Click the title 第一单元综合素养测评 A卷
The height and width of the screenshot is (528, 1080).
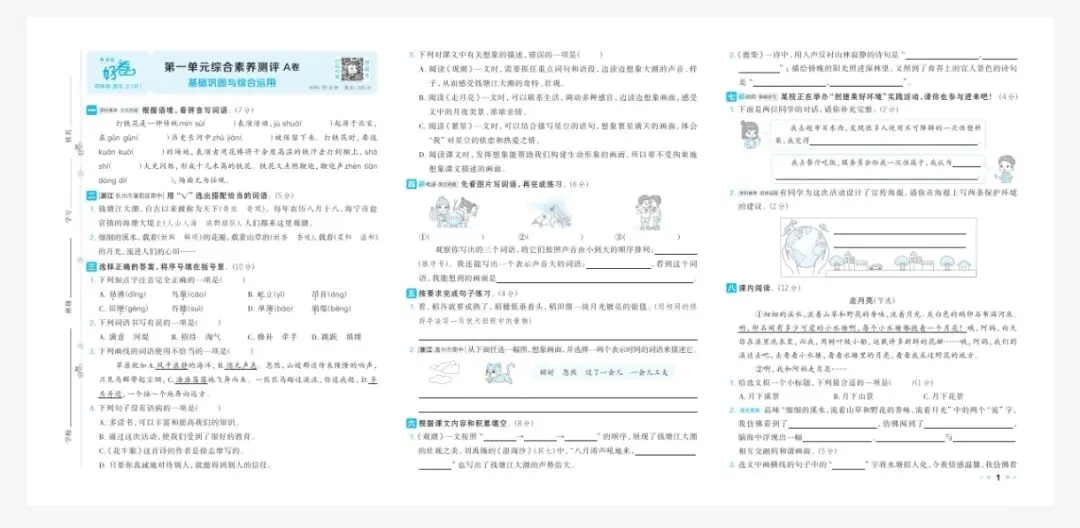click(232, 67)
